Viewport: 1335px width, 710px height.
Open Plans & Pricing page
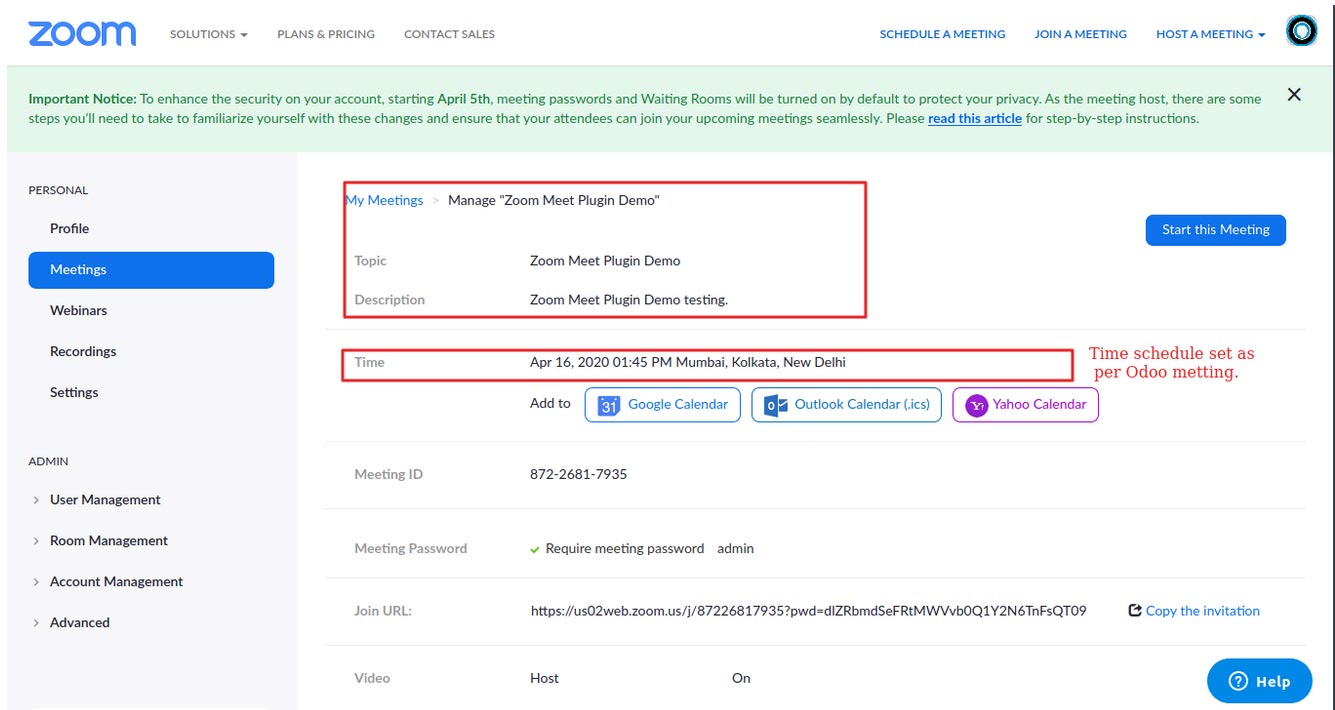click(326, 34)
